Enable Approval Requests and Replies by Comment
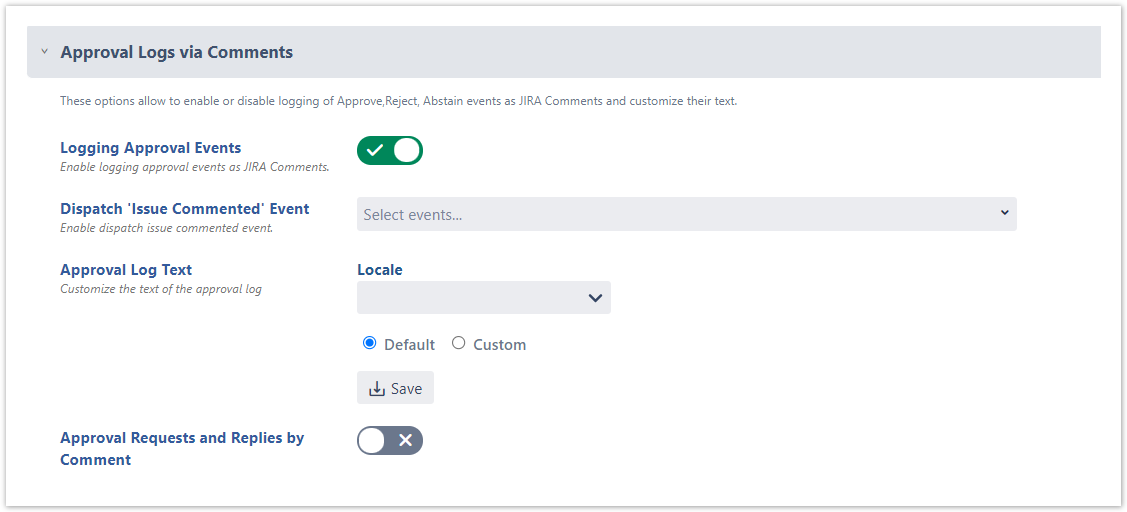The height and width of the screenshot is (512, 1127). tap(390, 440)
